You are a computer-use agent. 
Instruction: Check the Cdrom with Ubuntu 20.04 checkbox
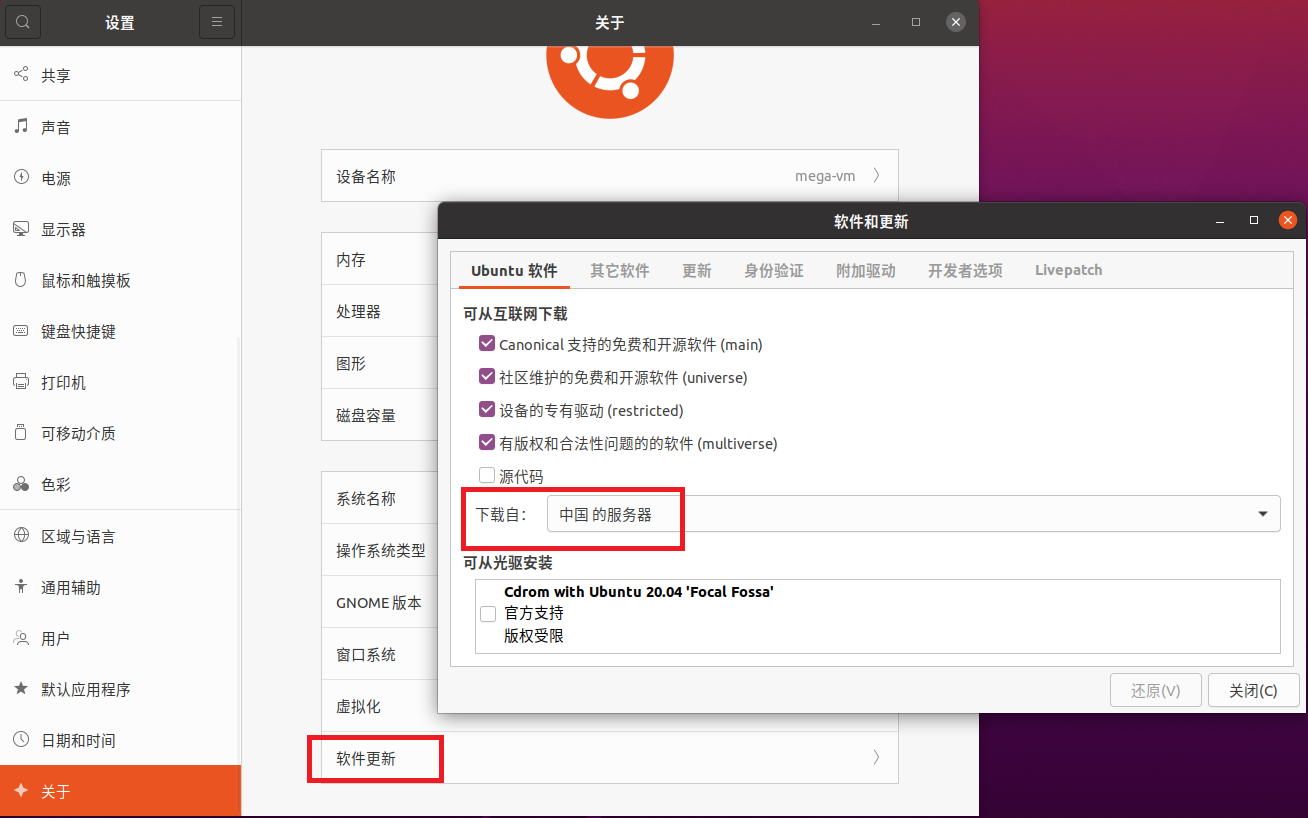tap(488, 614)
